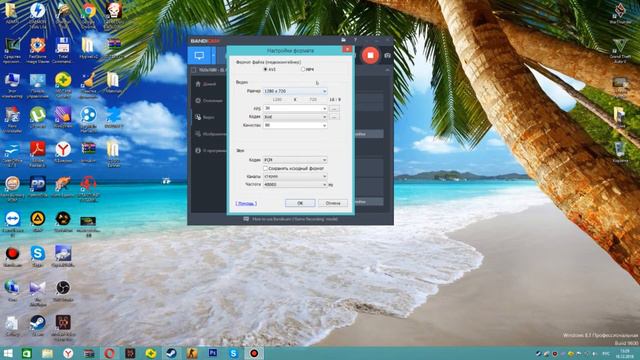The width and height of the screenshot is (640, 360).
Task: Select the screen recording mode icon in Bandicam
Action: tap(199, 56)
